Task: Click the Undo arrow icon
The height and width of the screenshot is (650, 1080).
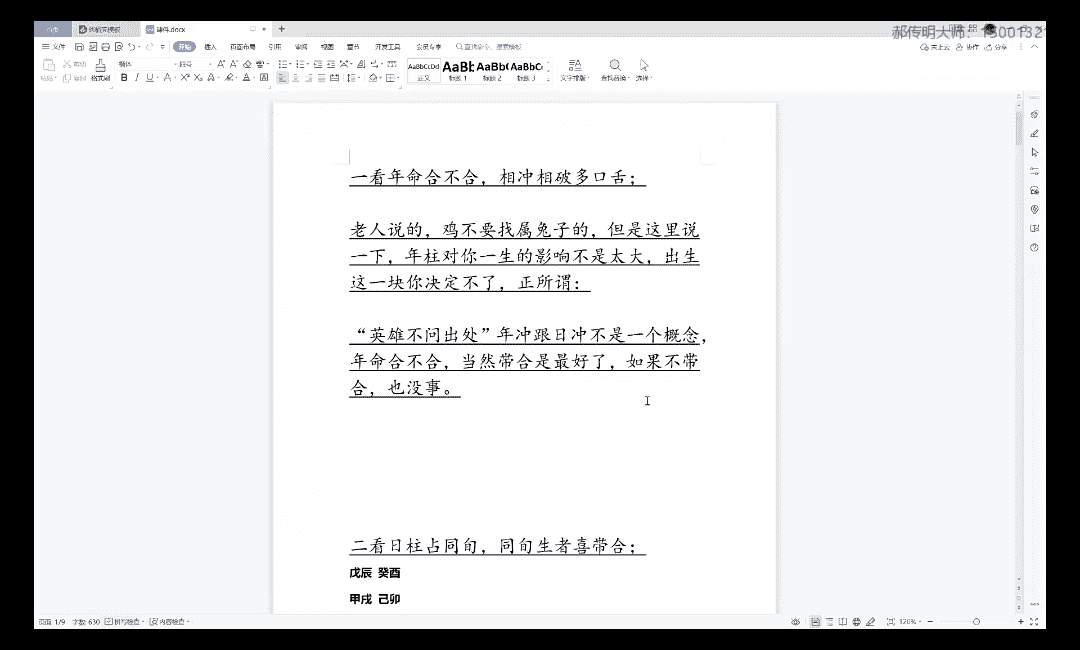Action: tap(132, 47)
